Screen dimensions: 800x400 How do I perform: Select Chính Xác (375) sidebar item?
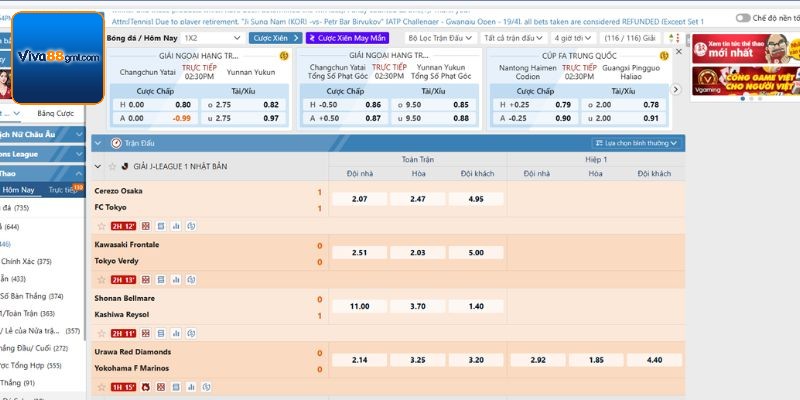click(x=27, y=261)
